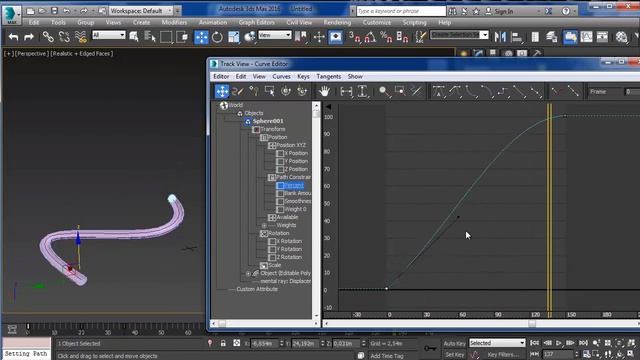Open the selection filter All dropdown
Viewport: 640px width, 360px height.
pos(109,36)
